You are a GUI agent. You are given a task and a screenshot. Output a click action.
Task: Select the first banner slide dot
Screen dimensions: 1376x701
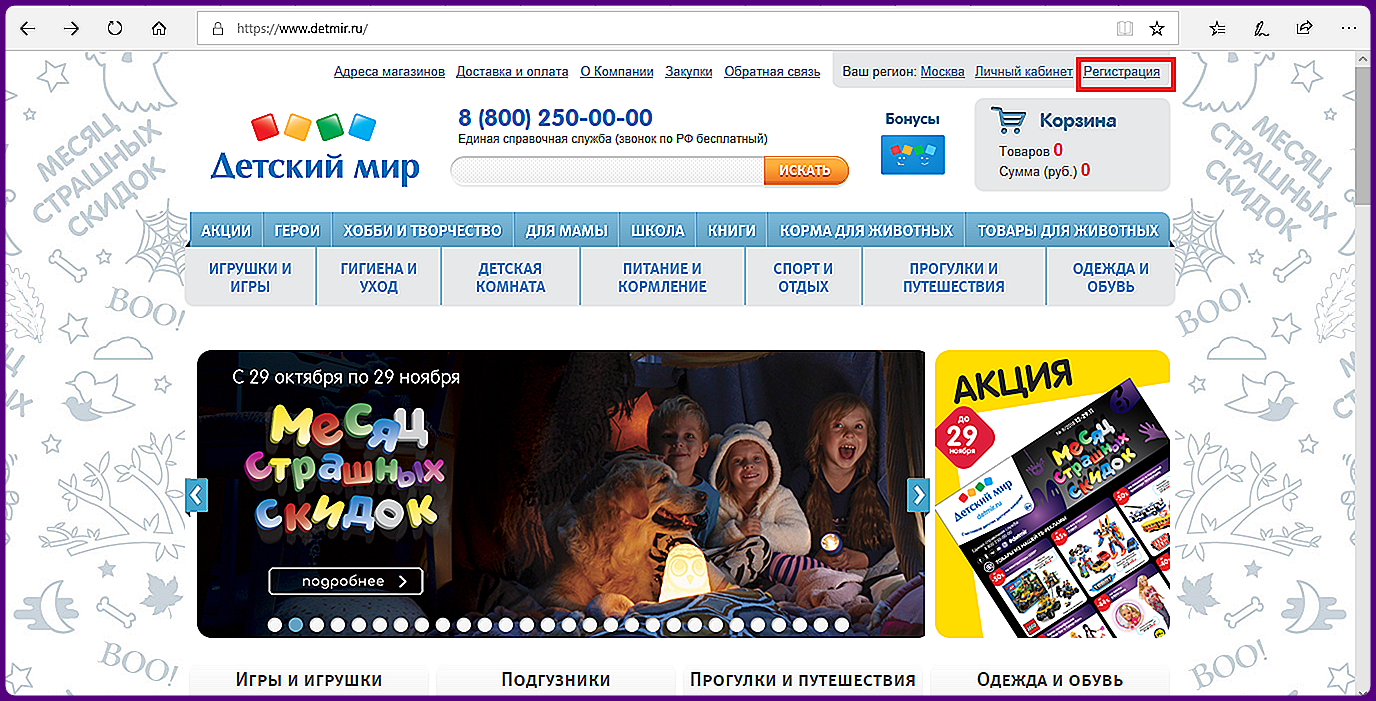tap(275, 624)
